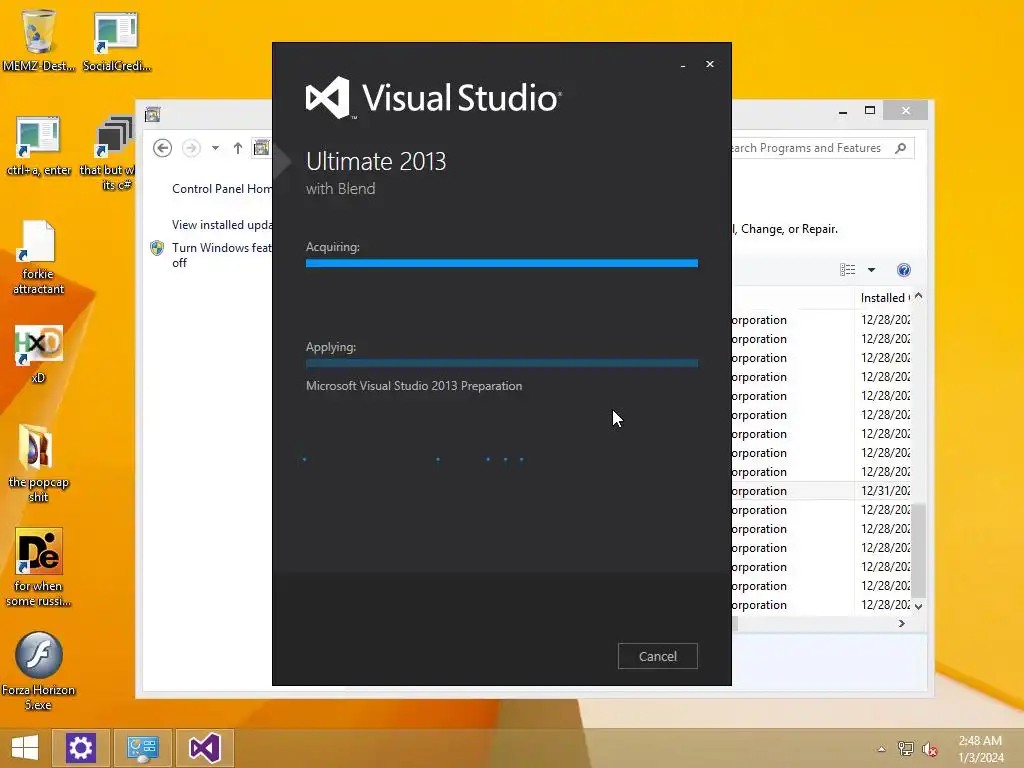
Task: Change the view layout icon in Programs list
Action: pyautogui.click(x=848, y=270)
